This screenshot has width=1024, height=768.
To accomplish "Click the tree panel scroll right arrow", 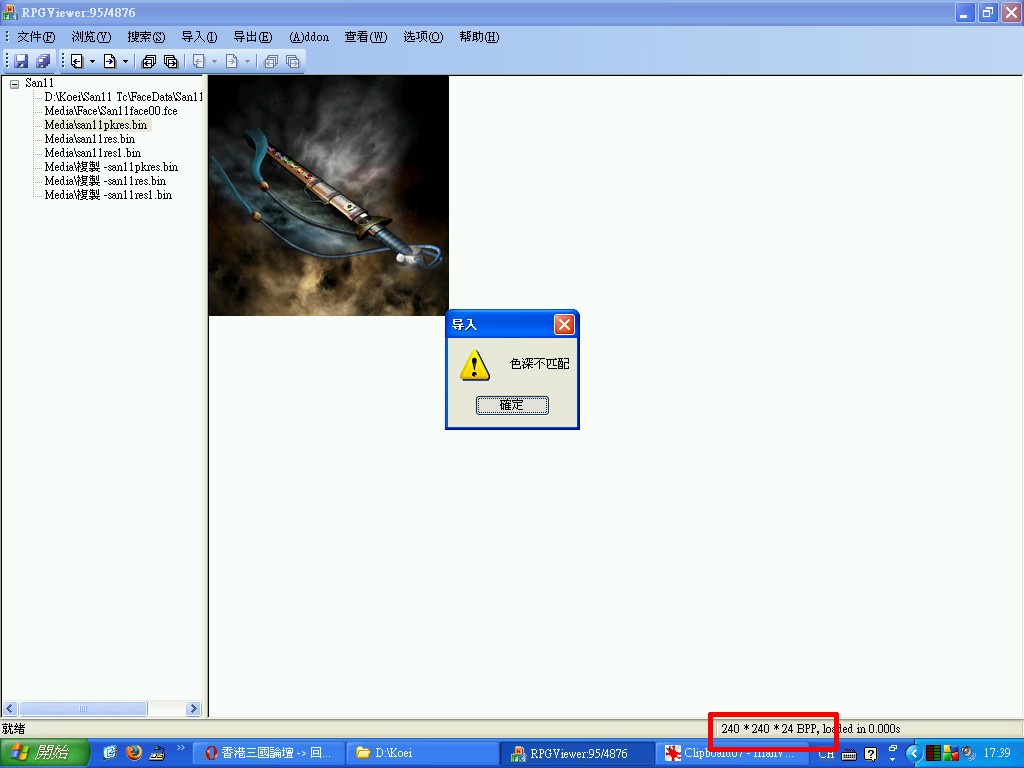I will [193, 709].
